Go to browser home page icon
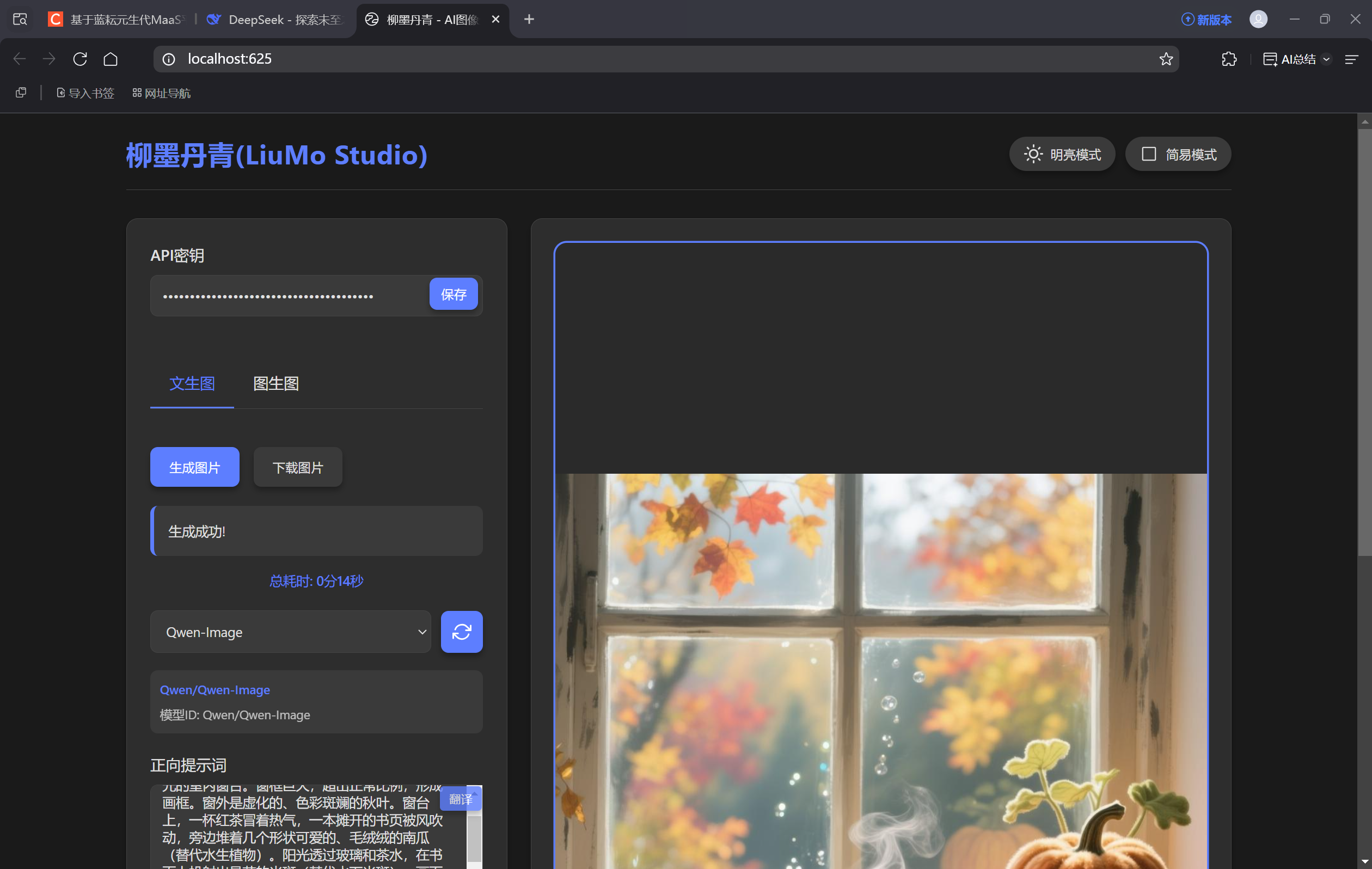 pos(111,59)
